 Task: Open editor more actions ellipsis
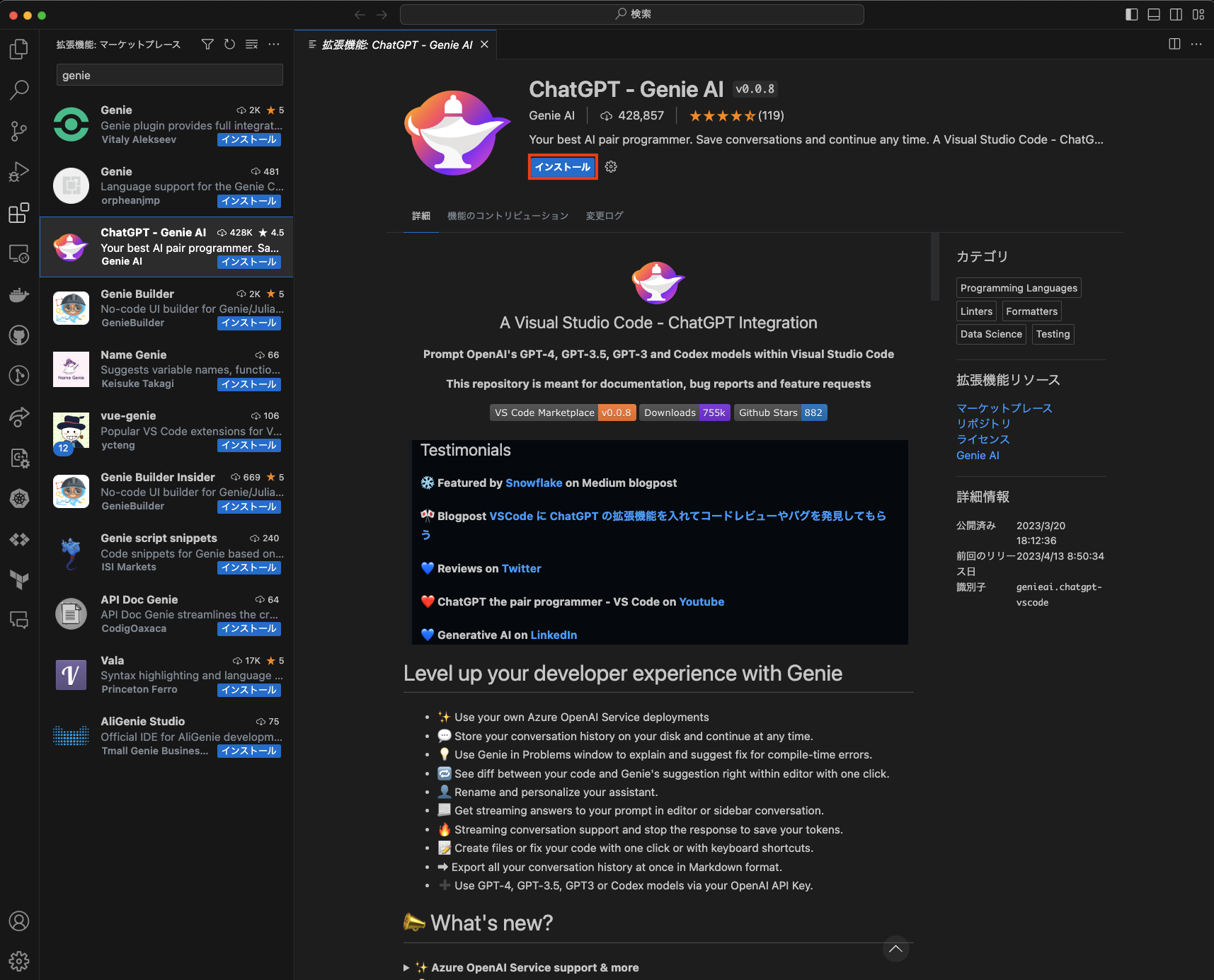pyautogui.click(x=1196, y=44)
